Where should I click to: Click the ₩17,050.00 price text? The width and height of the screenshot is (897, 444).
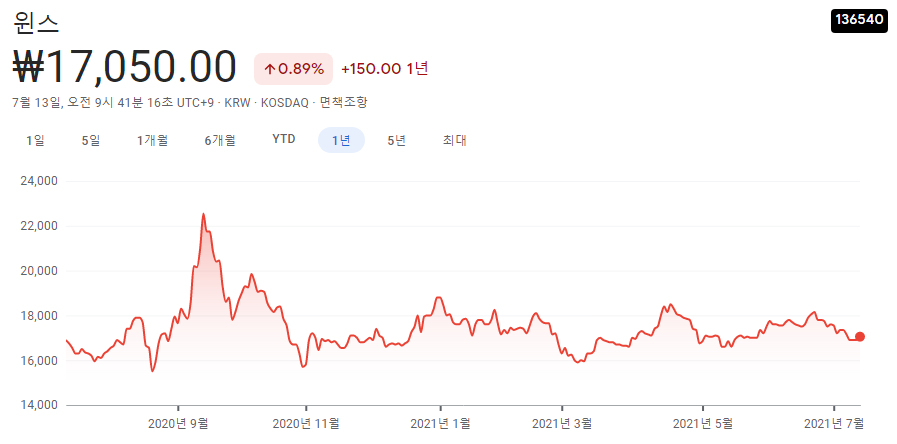tap(124, 68)
